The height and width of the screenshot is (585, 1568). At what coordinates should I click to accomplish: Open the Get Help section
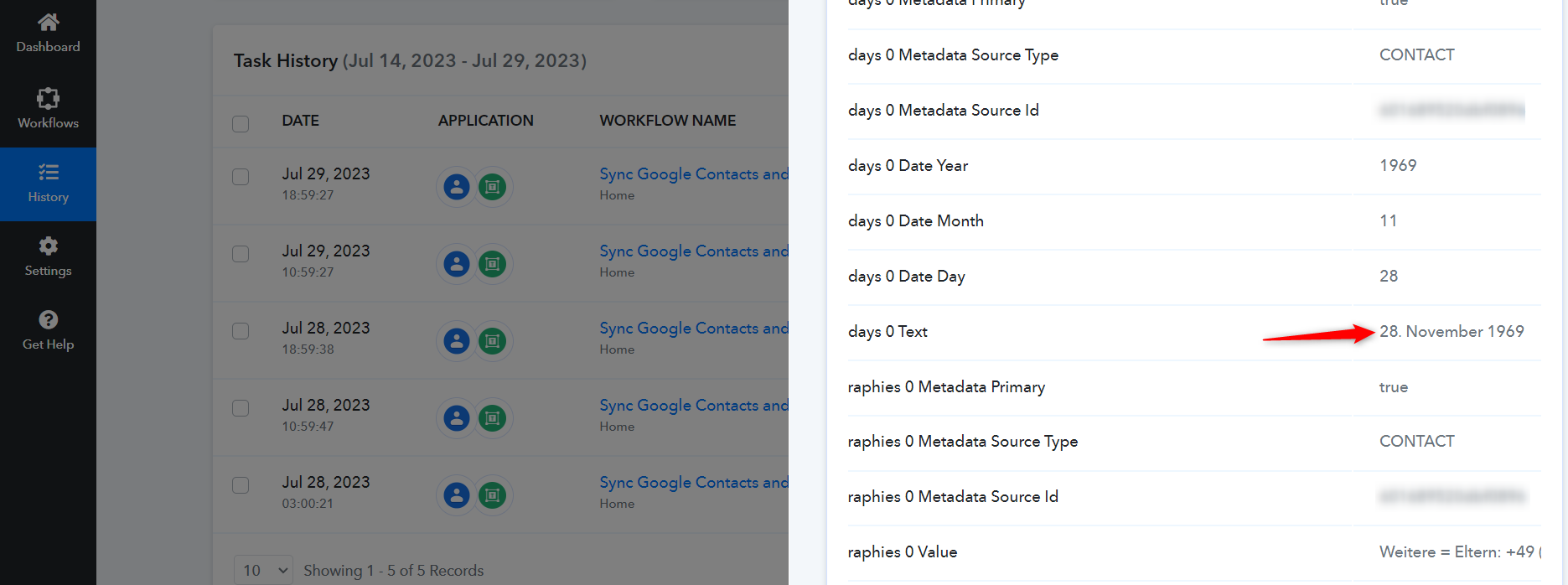(48, 331)
